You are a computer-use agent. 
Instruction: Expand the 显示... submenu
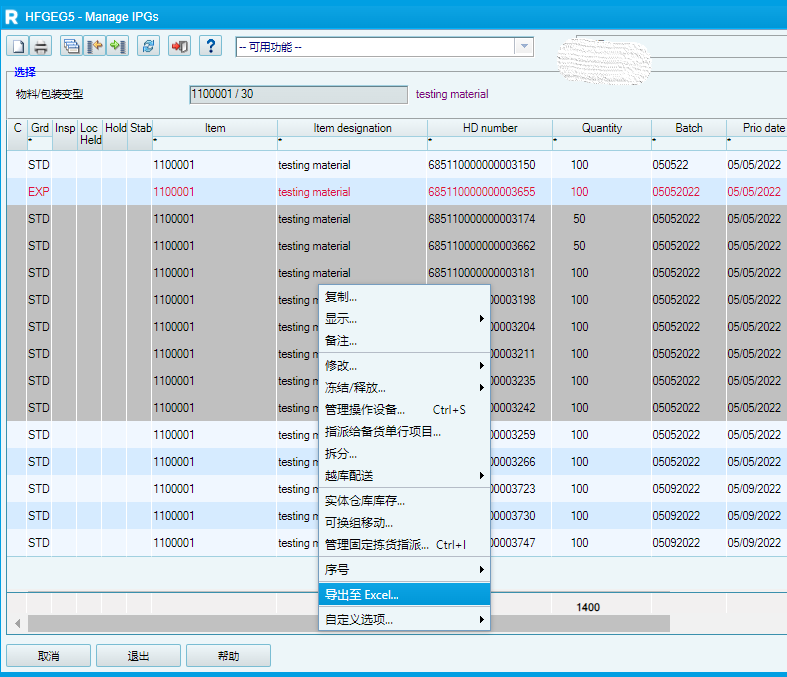pyautogui.click(x=405, y=319)
